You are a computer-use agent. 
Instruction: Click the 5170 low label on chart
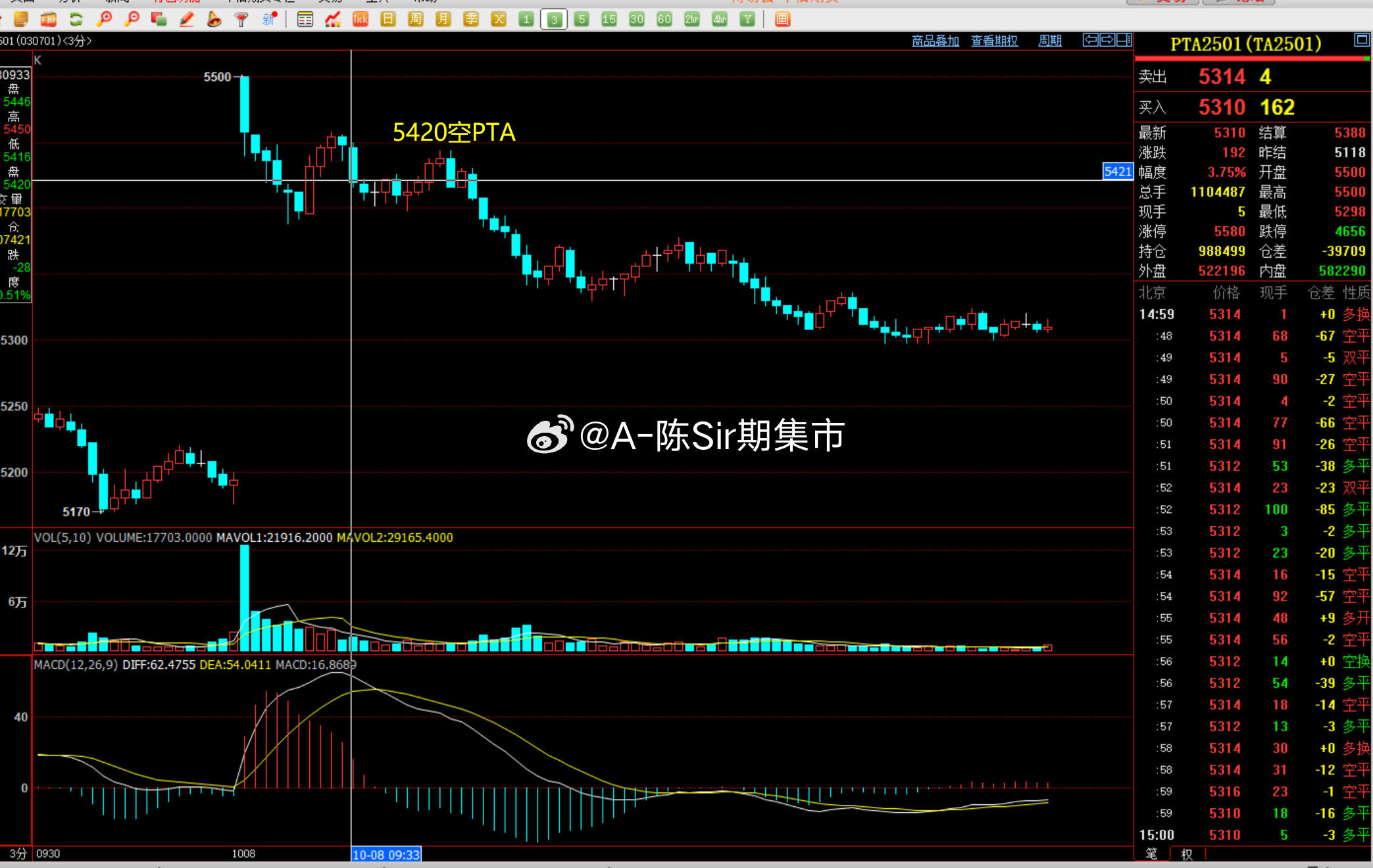tap(76, 512)
